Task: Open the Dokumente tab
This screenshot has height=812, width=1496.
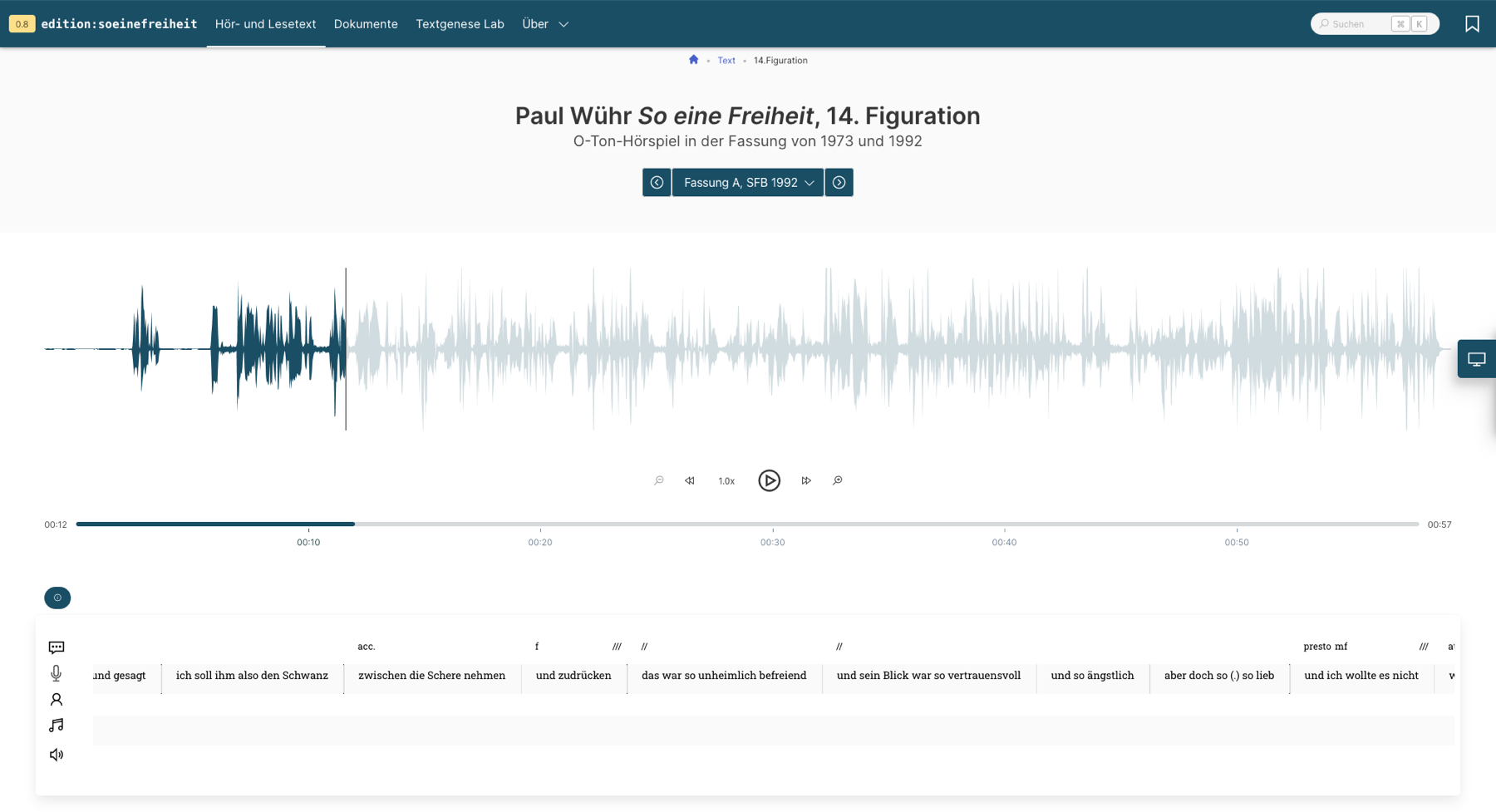Action: [x=366, y=24]
